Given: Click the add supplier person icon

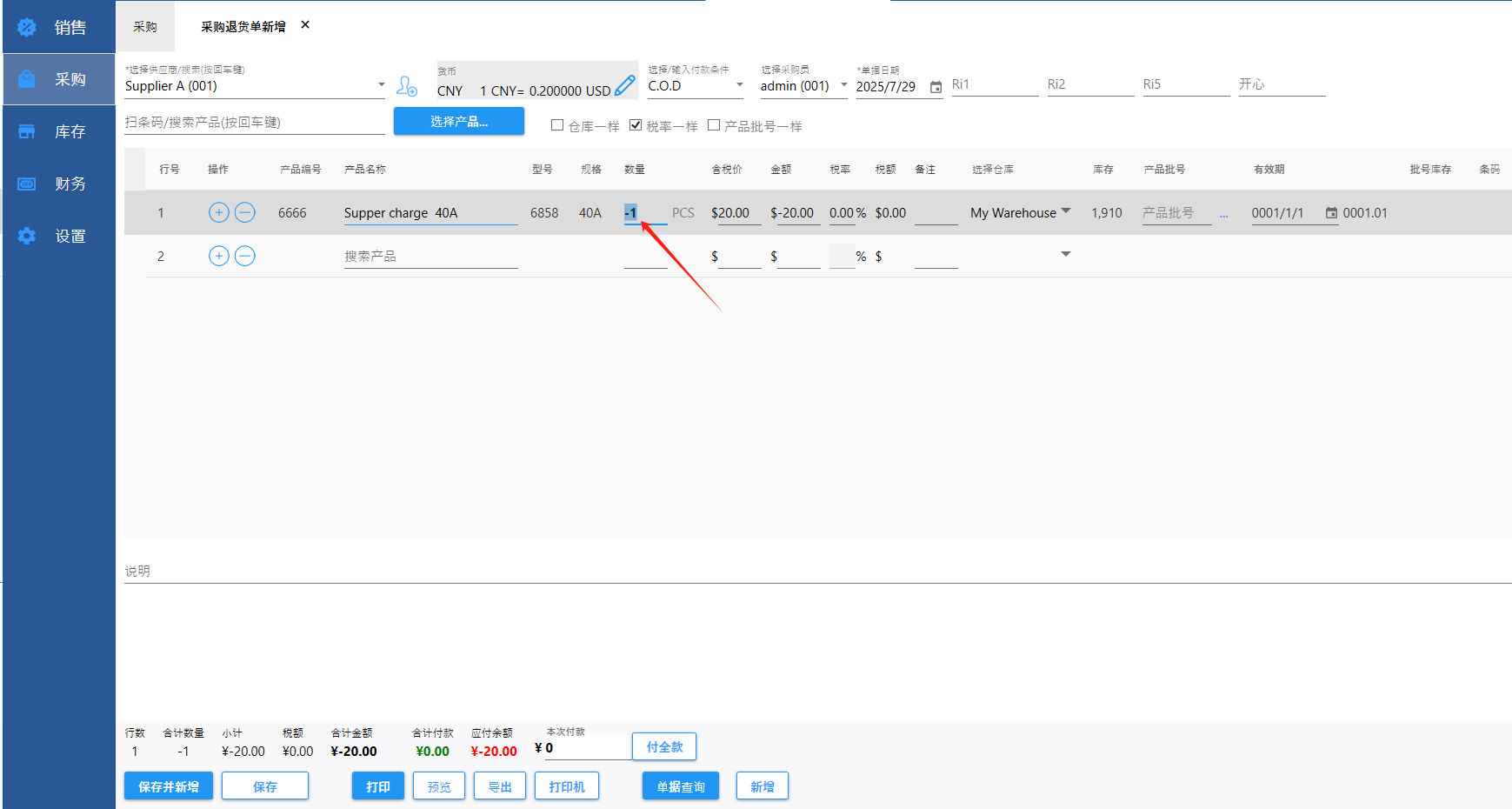Looking at the screenshot, I should (407, 86).
